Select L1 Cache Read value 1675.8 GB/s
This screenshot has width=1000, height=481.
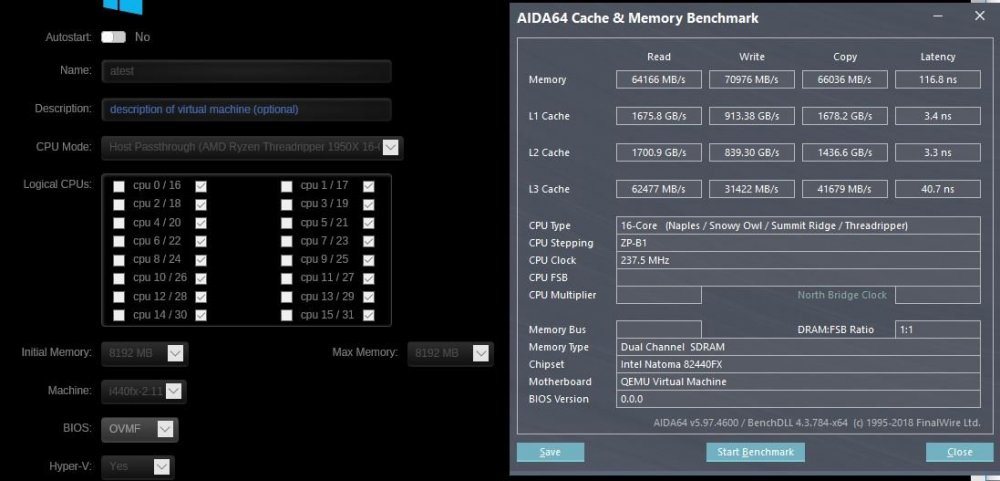tap(659, 116)
